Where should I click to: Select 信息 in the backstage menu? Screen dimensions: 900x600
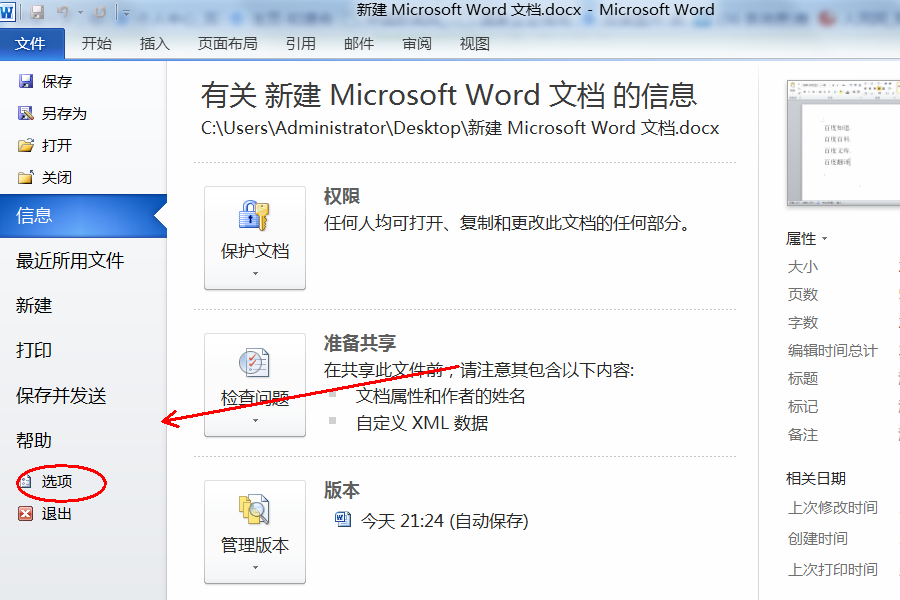pyautogui.click(x=83, y=216)
